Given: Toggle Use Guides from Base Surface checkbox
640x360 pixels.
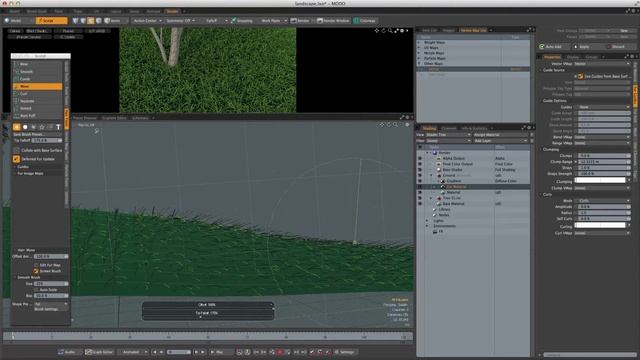Looking at the screenshot, I should 580,76.
